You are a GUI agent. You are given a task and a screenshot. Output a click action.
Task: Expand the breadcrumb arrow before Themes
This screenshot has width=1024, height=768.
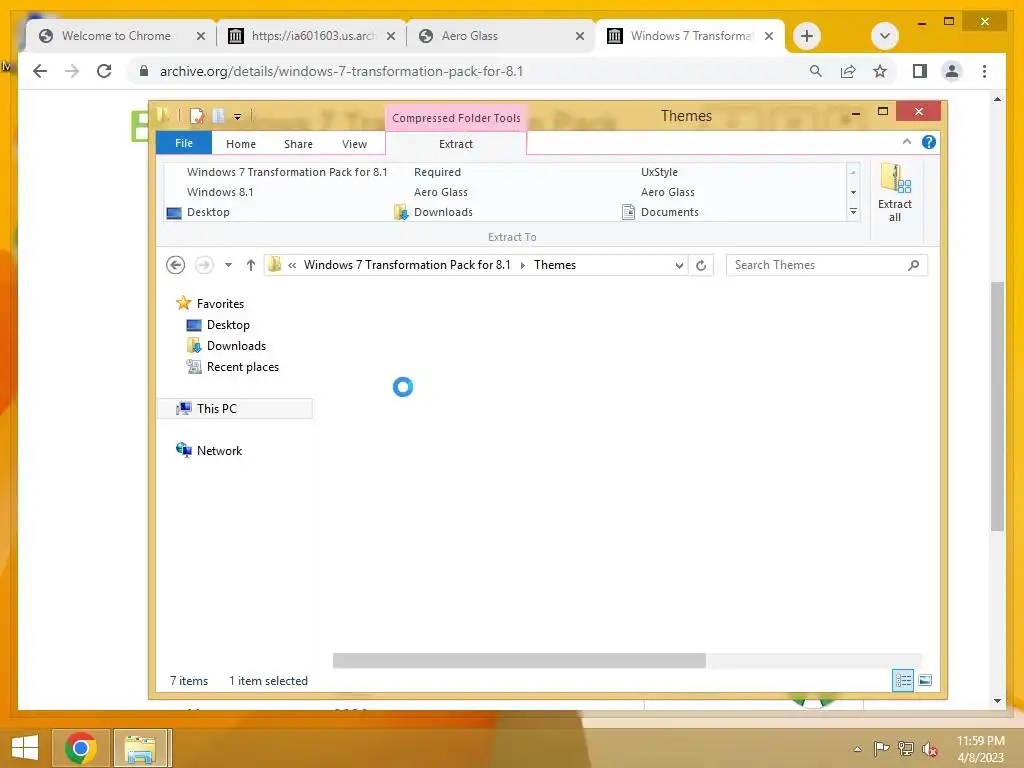tap(522, 265)
